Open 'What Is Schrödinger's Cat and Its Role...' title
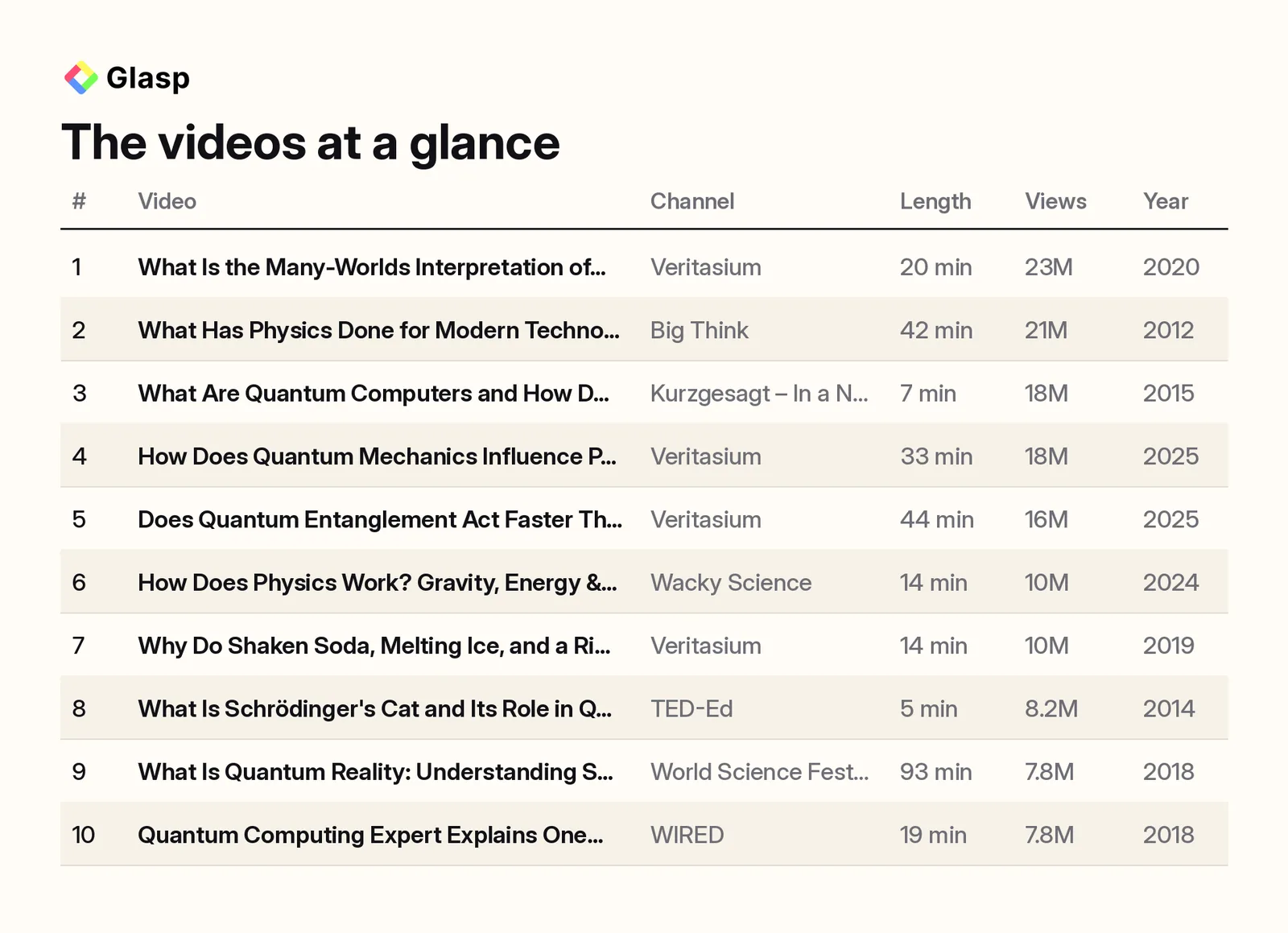The image size is (1288, 933). pos(375,708)
